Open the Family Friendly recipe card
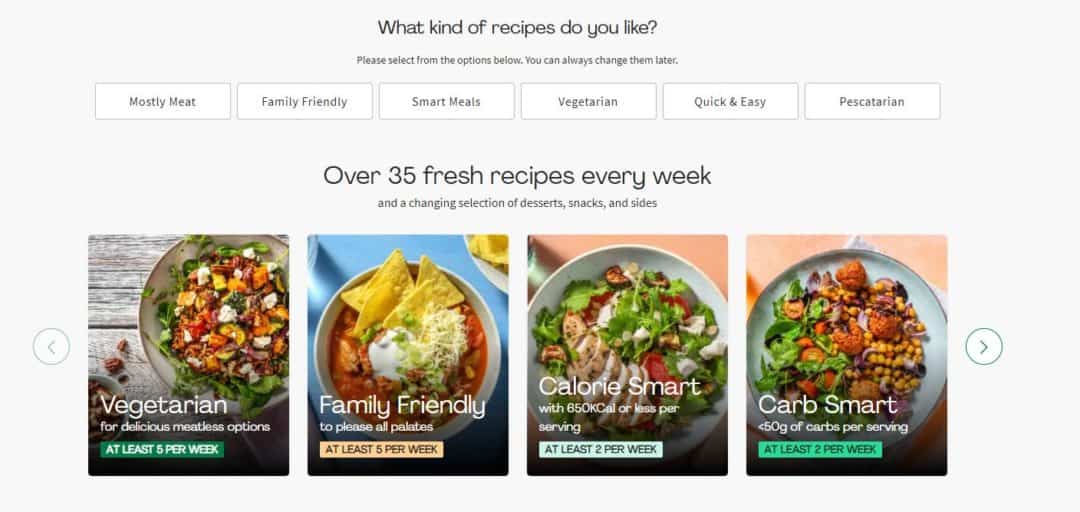This screenshot has width=1080, height=512. click(x=408, y=355)
